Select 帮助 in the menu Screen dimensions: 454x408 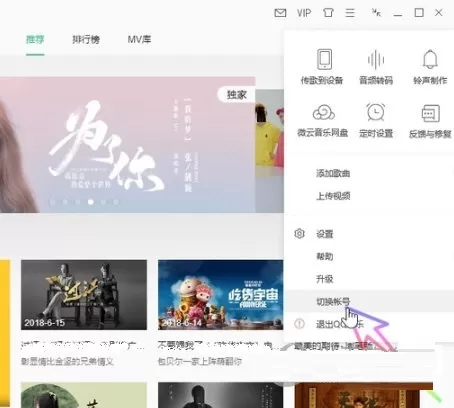pos(325,256)
